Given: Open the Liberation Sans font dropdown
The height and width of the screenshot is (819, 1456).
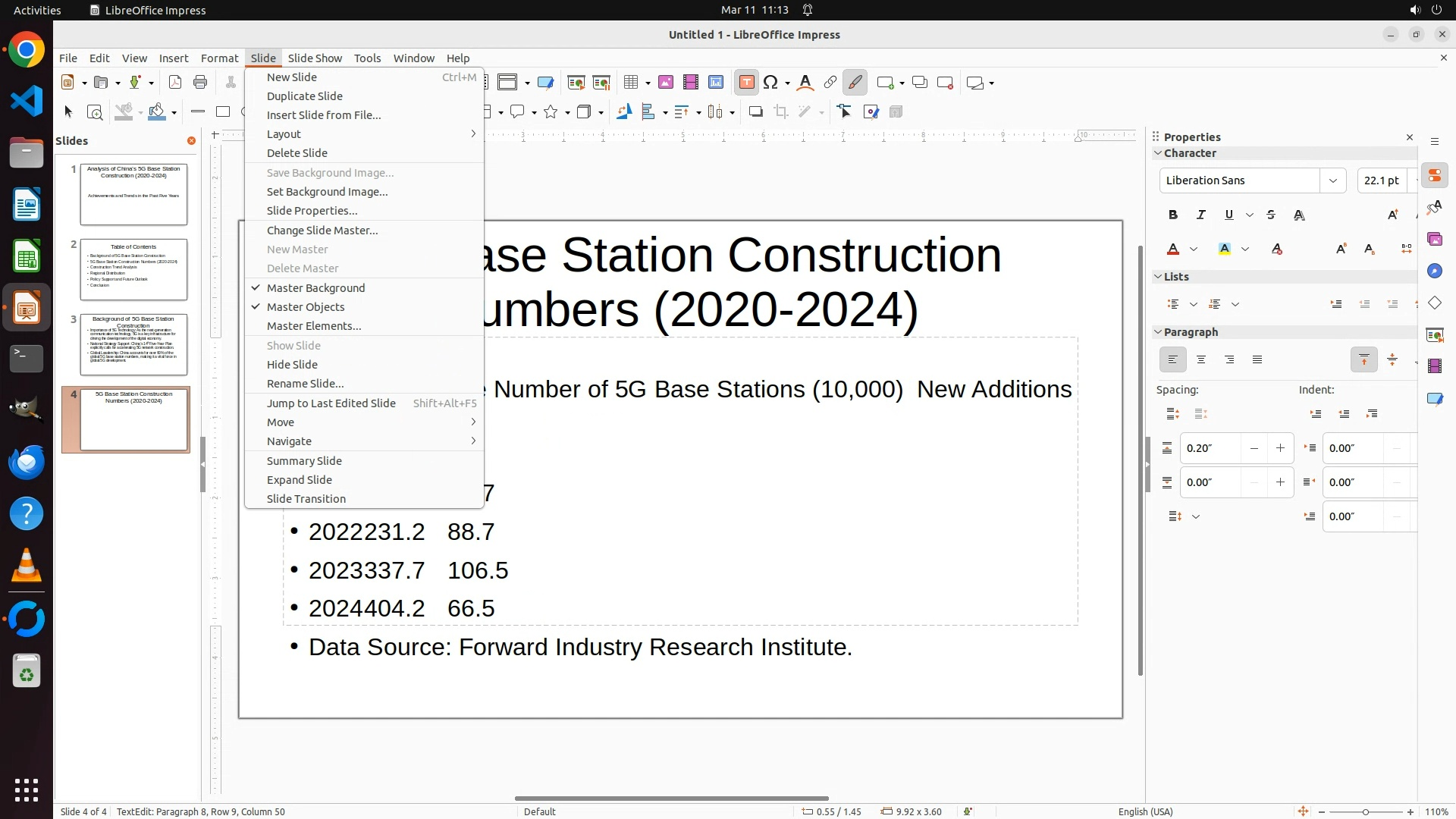Looking at the screenshot, I should 1332,180.
